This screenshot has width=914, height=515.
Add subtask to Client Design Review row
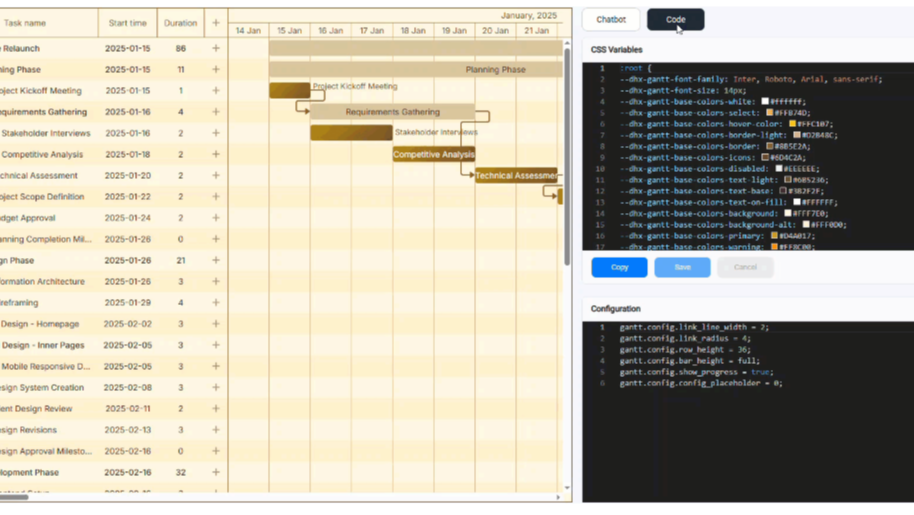(216, 408)
